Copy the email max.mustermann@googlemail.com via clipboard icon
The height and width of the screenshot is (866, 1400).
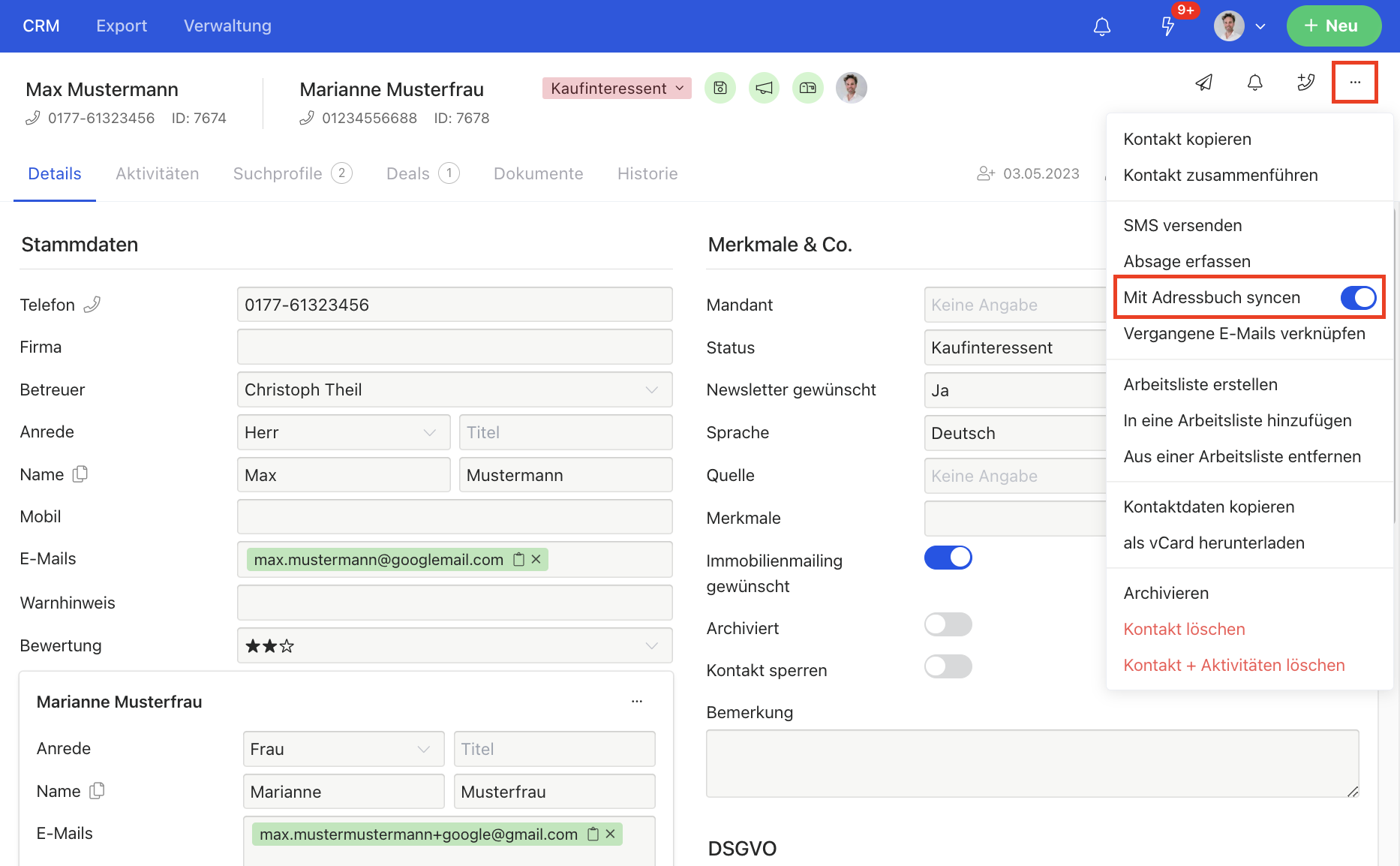[518, 560]
